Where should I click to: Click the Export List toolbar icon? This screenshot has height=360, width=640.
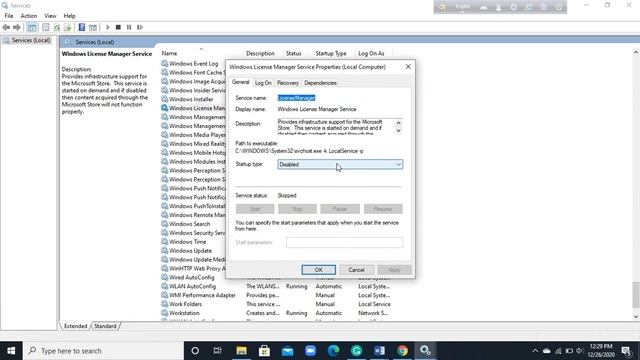[x=67, y=27]
